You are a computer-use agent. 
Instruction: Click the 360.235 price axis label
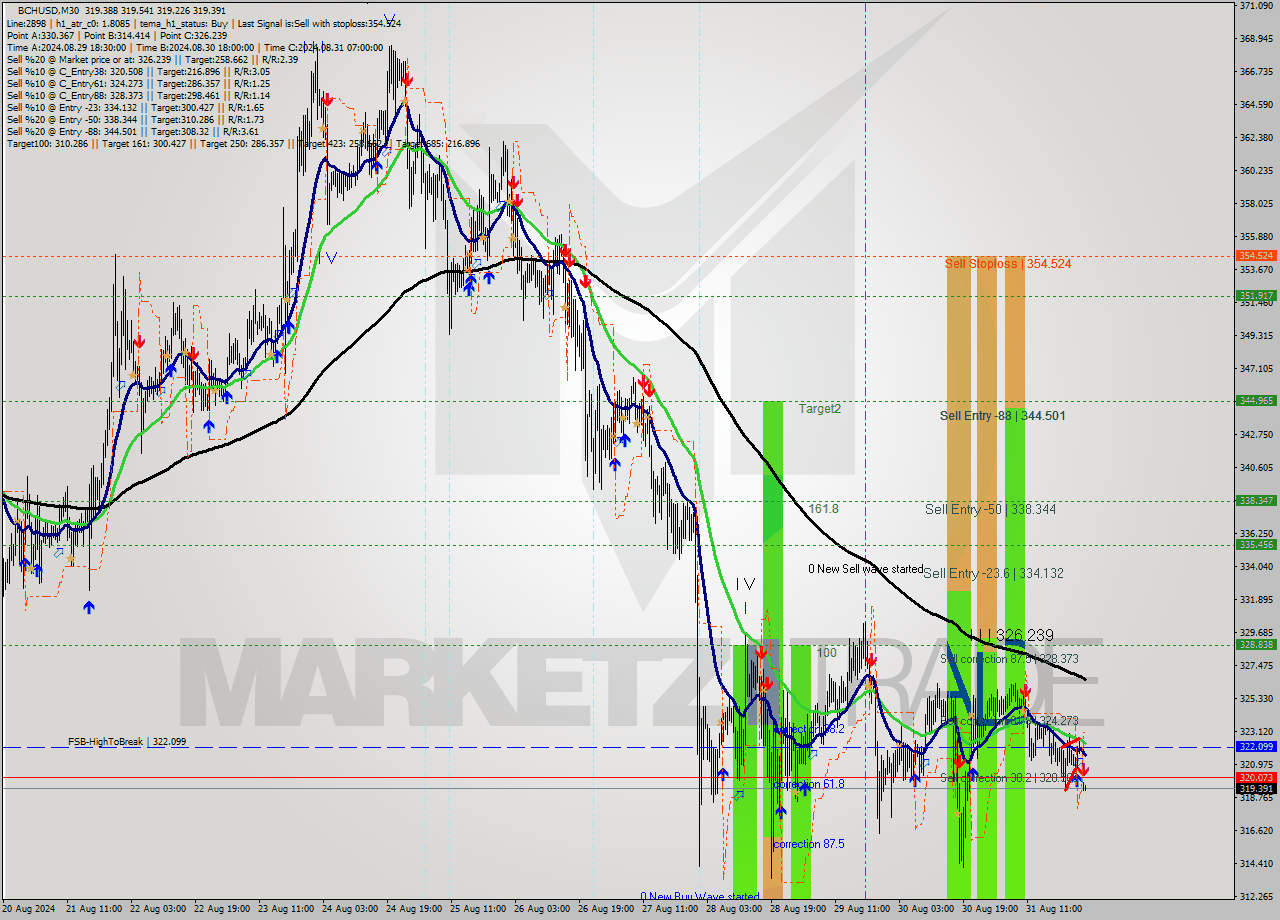click(x=1255, y=171)
